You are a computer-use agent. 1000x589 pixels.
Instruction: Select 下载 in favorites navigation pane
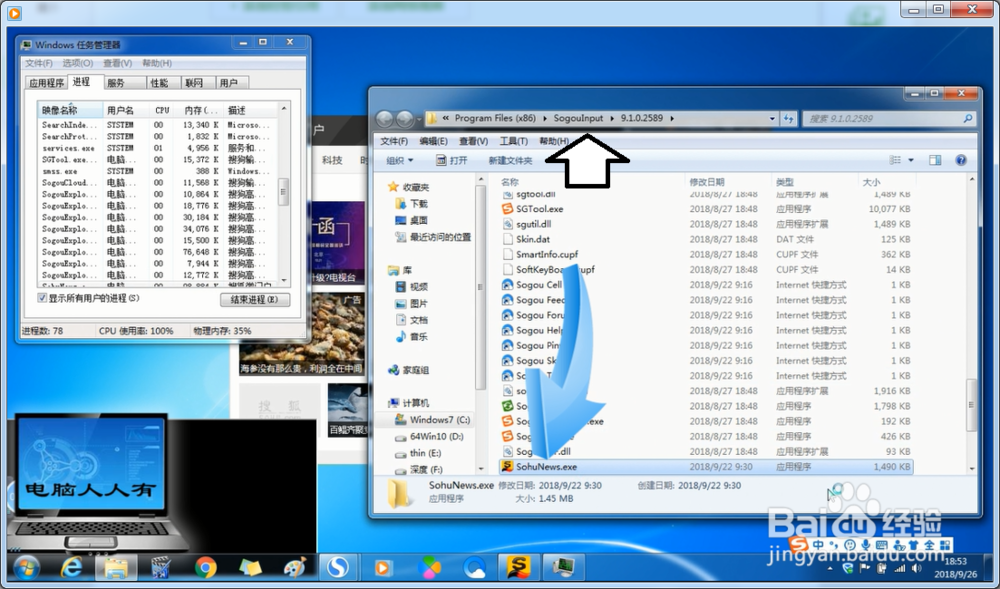click(411, 204)
